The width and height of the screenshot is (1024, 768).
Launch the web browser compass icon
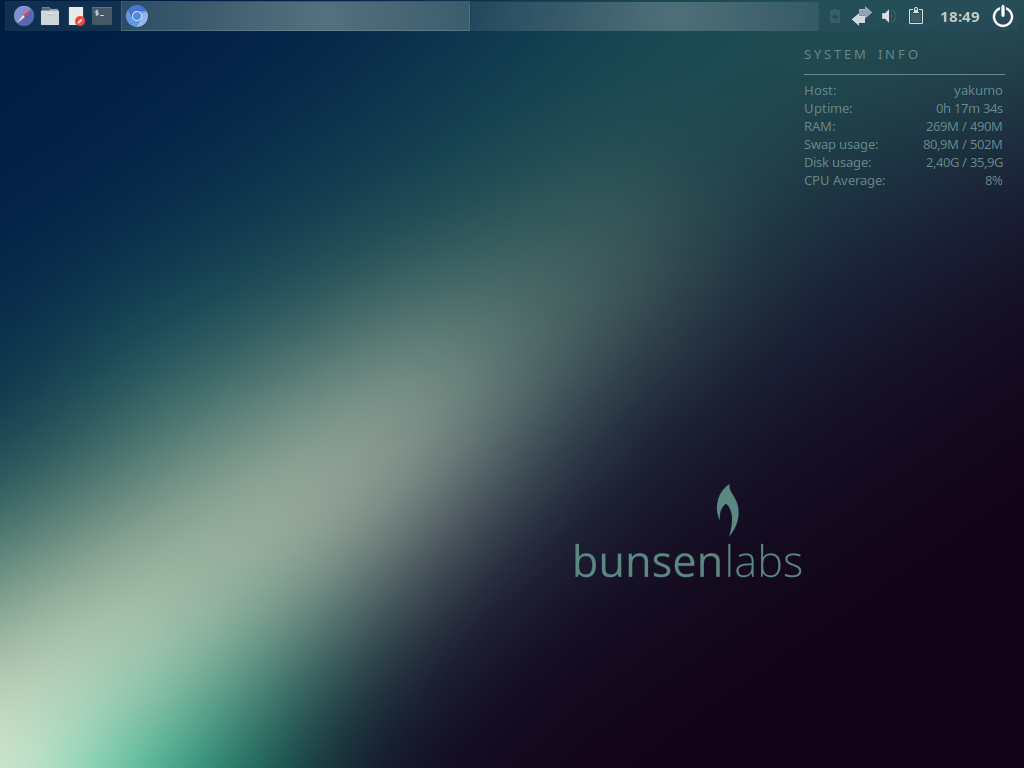[24, 16]
